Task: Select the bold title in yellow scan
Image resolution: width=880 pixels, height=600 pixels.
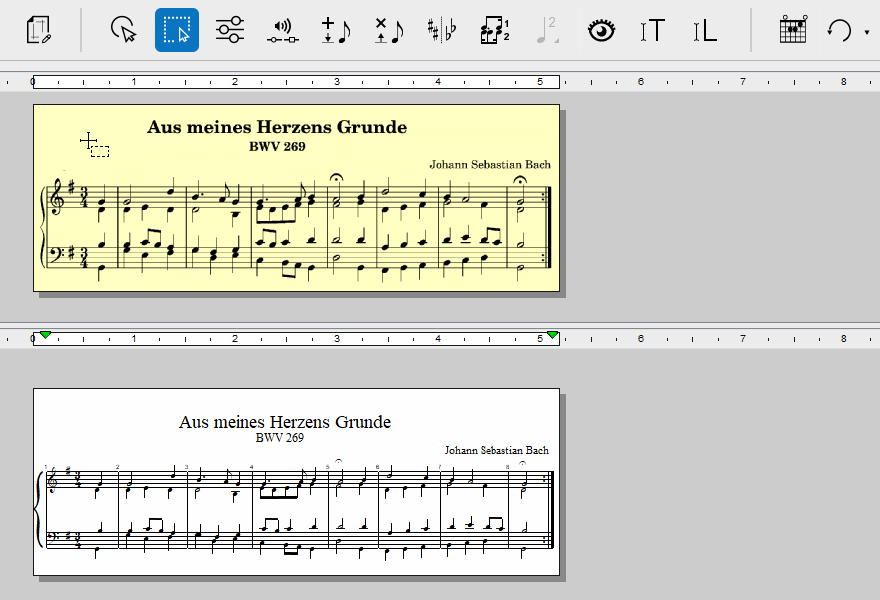Action: point(277,127)
